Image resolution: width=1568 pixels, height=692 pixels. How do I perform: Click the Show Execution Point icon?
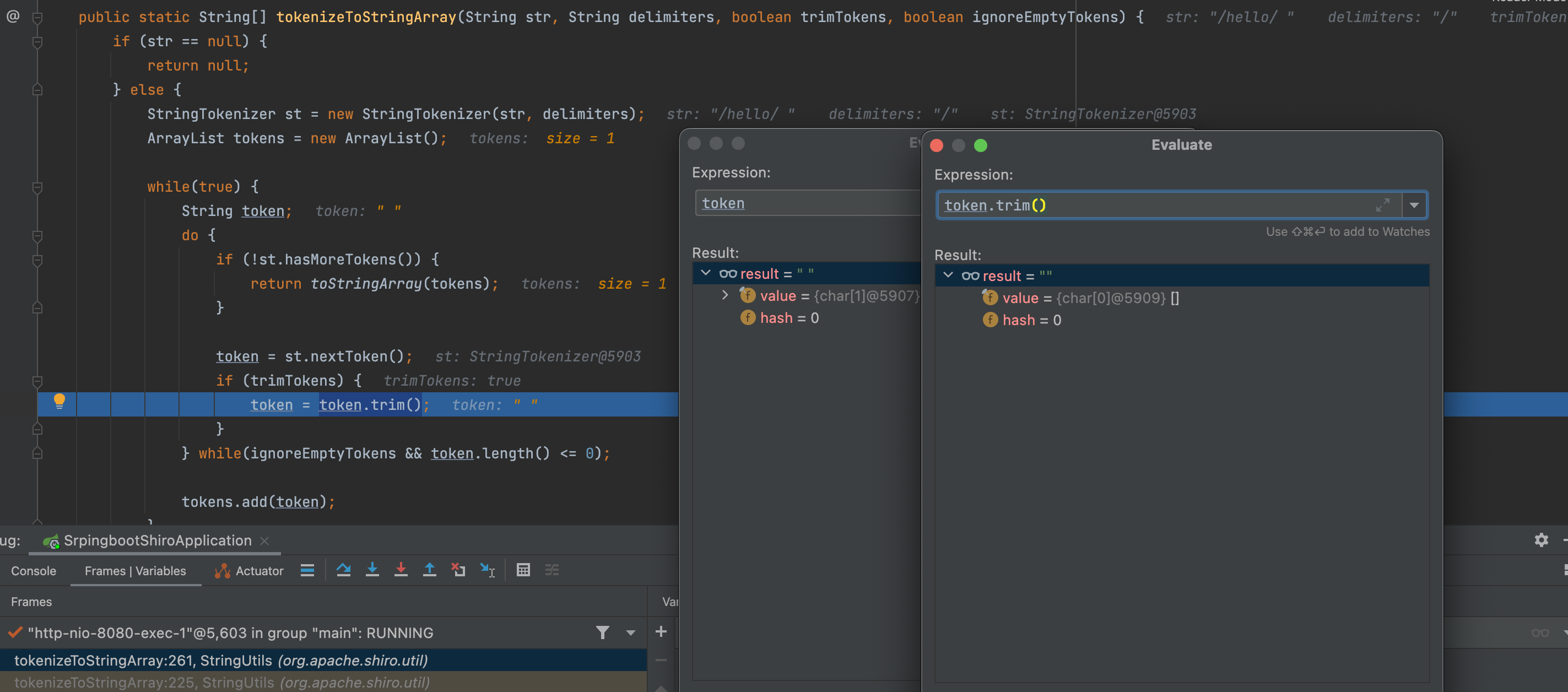click(x=307, y=570)
